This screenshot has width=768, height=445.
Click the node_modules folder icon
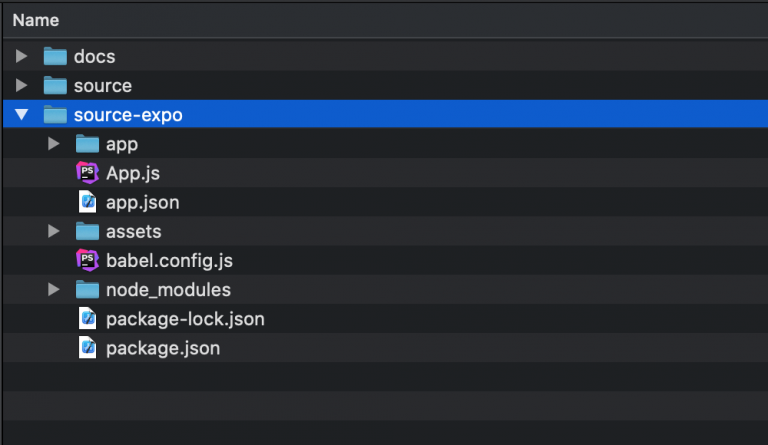tap(88, 290)
